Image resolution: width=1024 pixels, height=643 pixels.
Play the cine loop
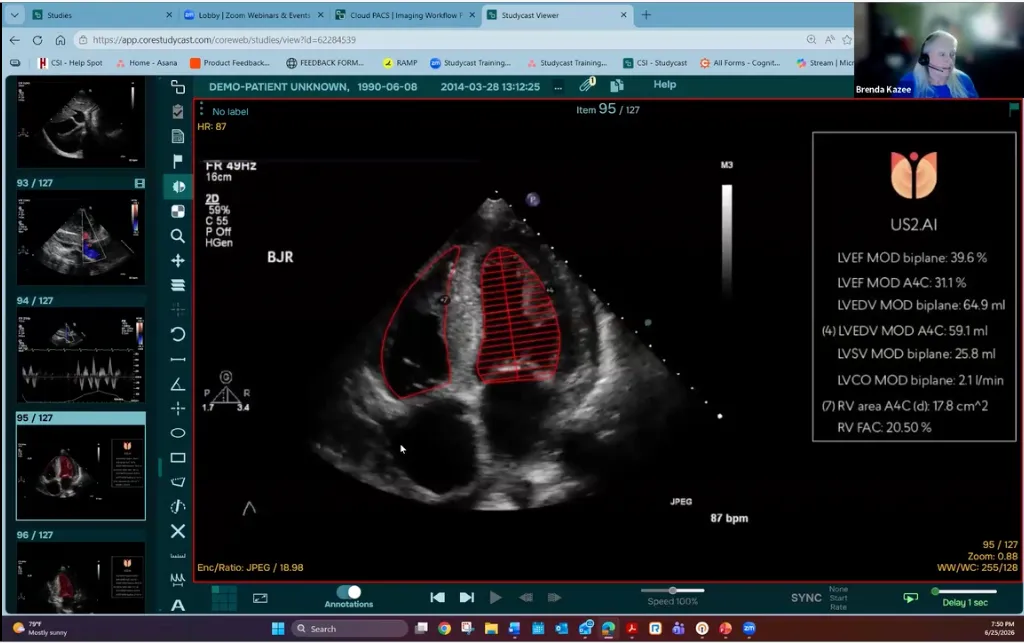(495, 597)
